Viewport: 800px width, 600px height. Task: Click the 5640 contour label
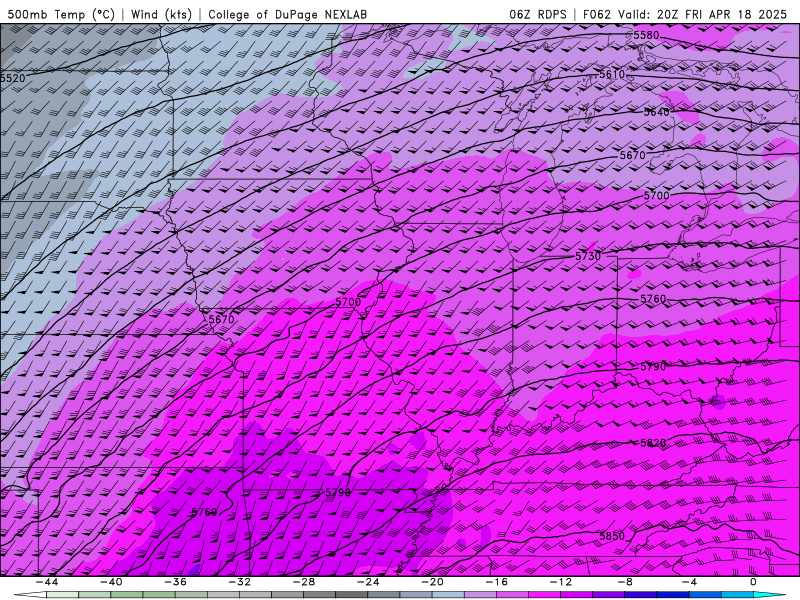[x=656, y=112]
